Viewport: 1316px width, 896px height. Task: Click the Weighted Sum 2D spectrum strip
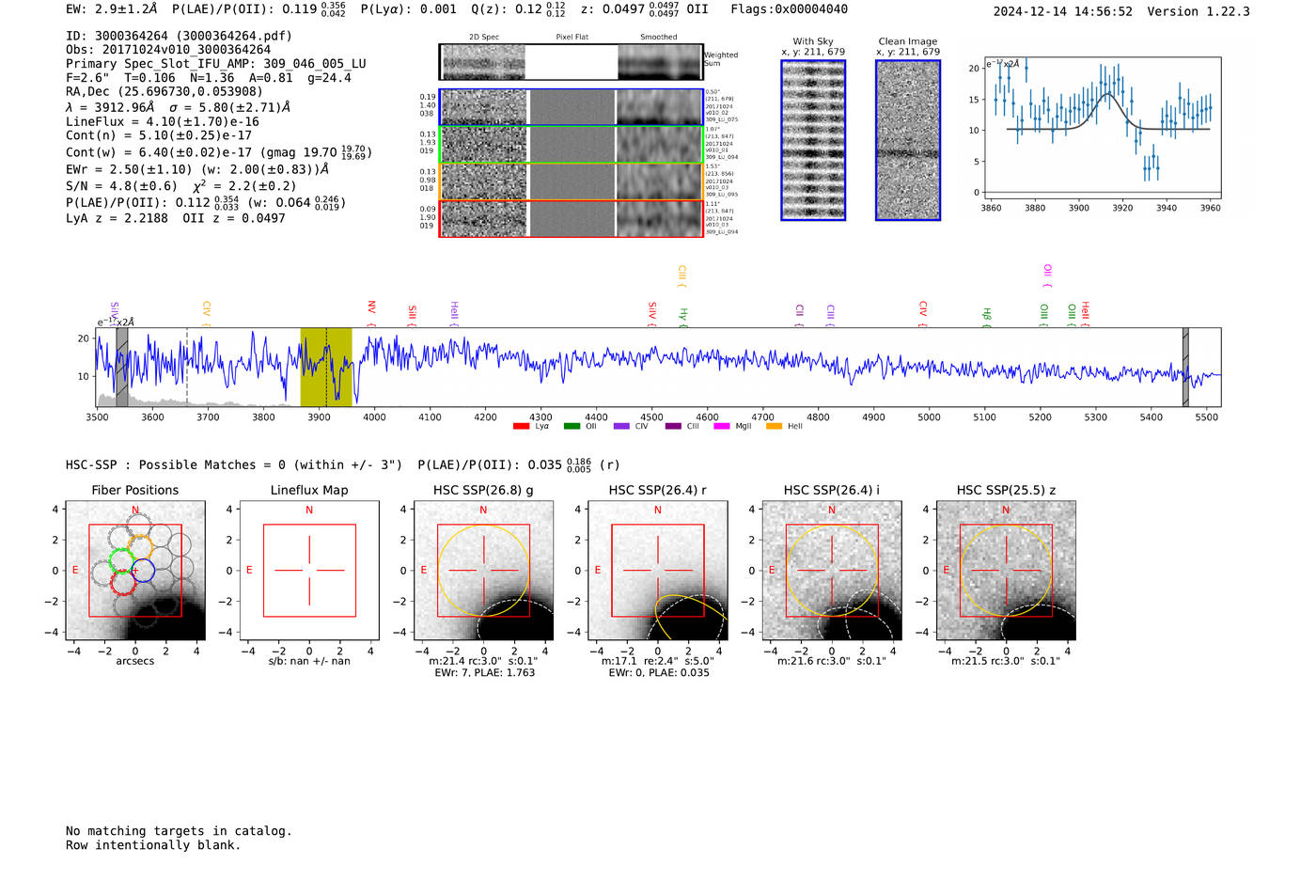pos(571,62)
